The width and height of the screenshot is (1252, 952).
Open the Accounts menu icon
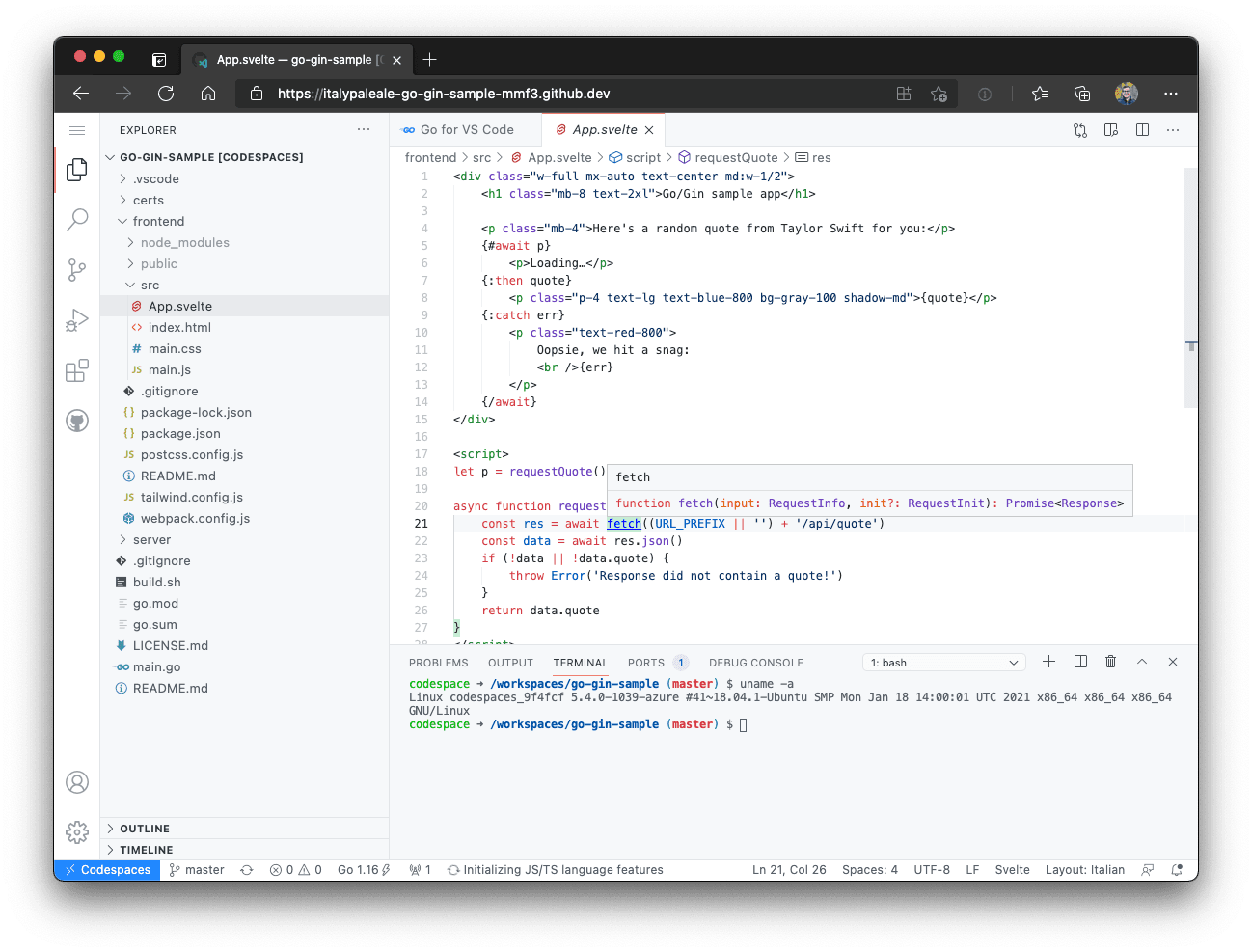pos(77,782)
